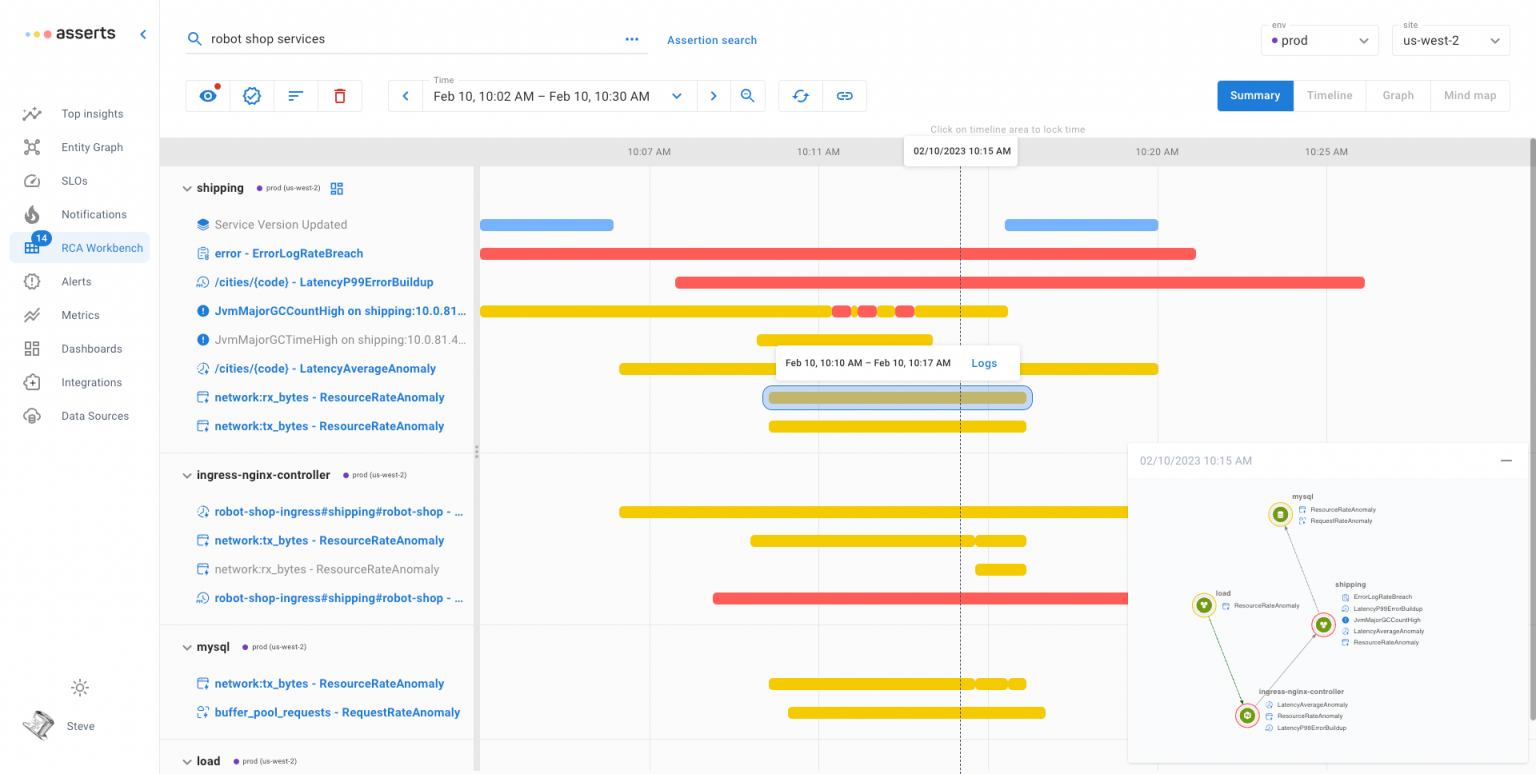Click the Assertion search link
Viewport: 1536px width, 774px height.
pos(711,40)
